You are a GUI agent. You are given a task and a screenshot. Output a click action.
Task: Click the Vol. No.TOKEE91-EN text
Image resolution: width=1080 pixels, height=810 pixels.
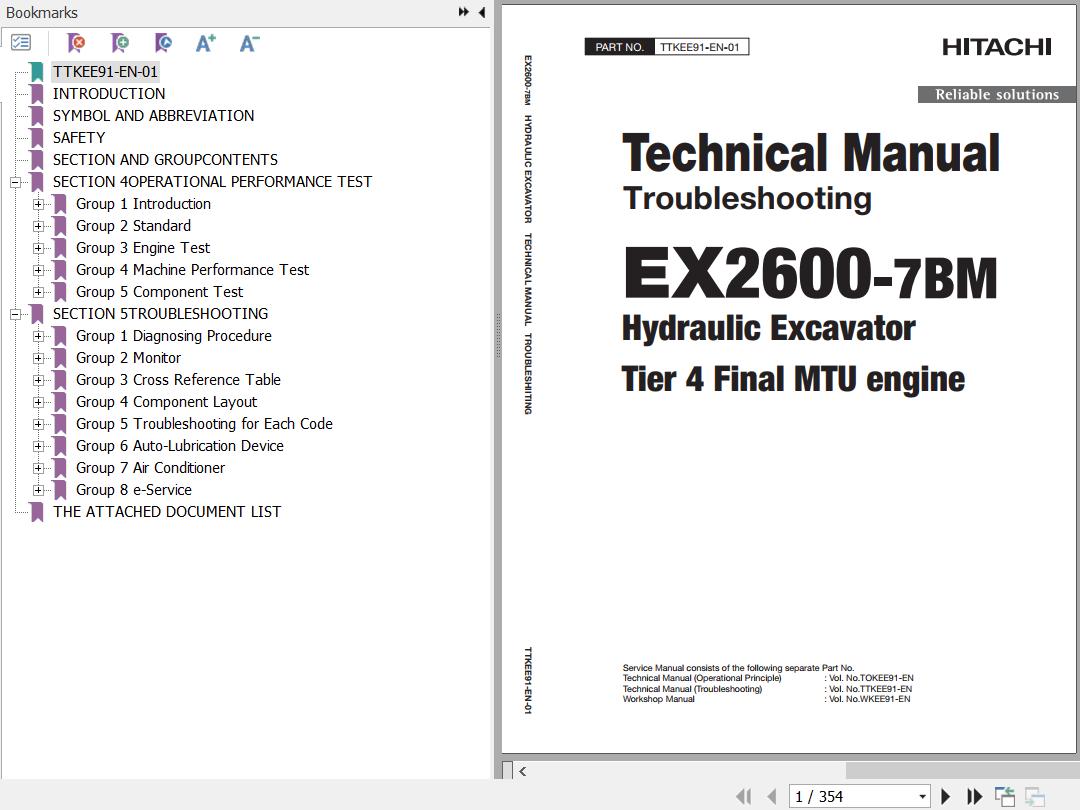click(871, 678)
